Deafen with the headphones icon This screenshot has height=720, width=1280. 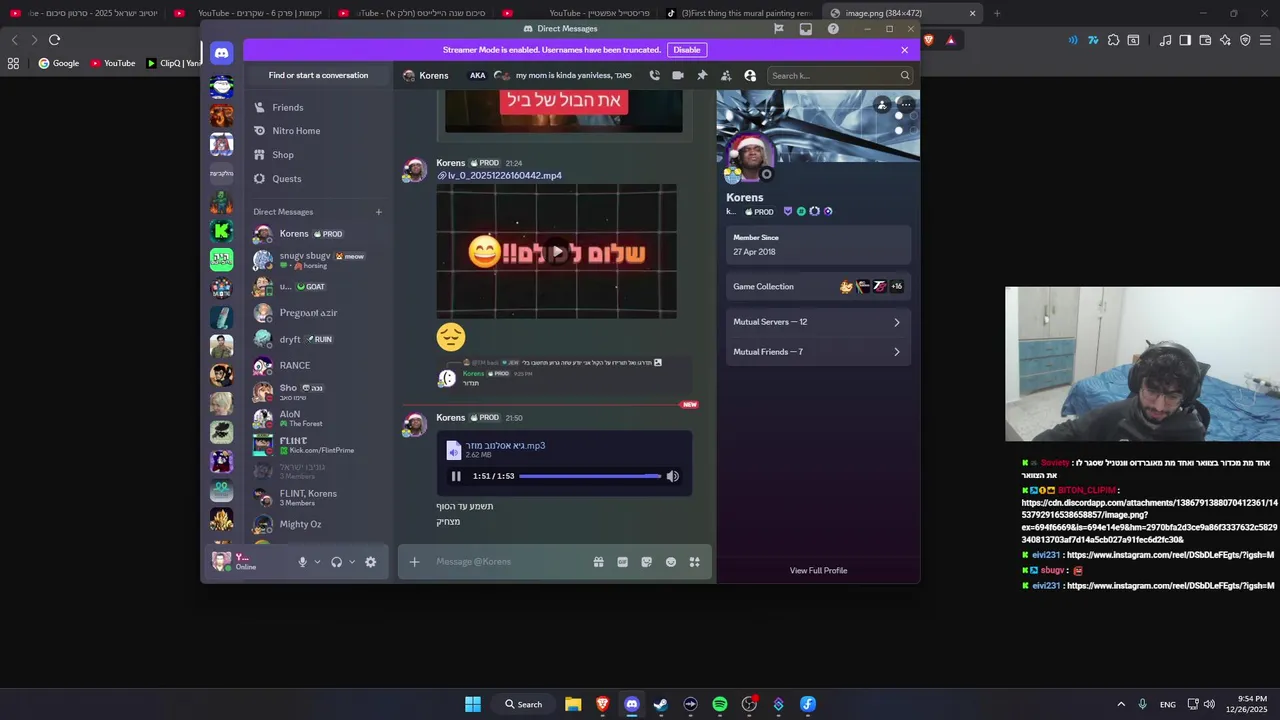pyautogui.click(x=337, y=562)
